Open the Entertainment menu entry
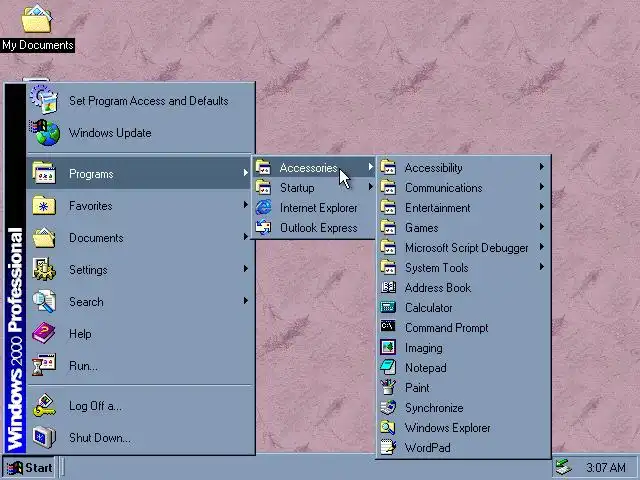The height and width of the screenshot is (480, 640). [x=463, y=207]
